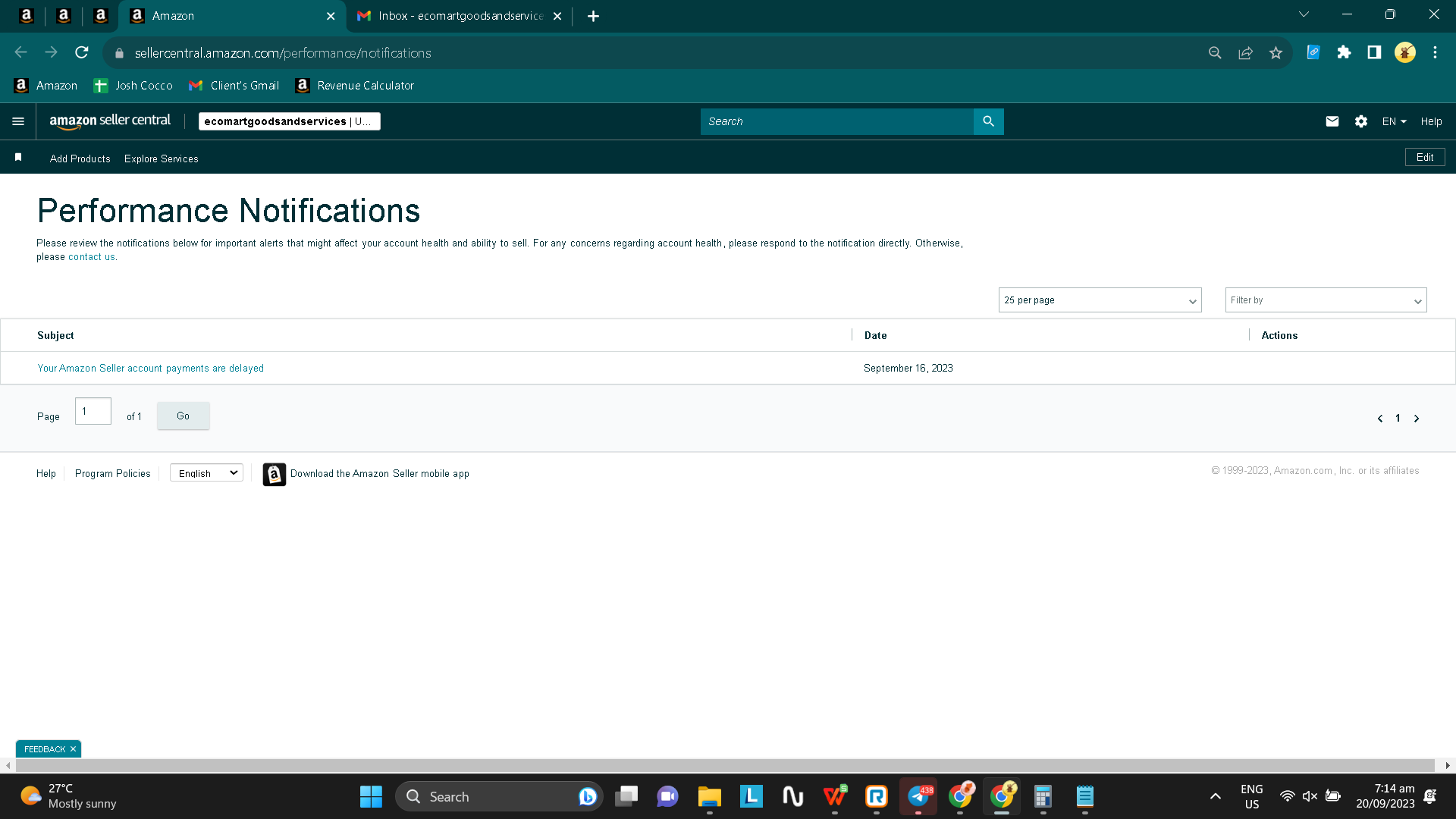Click the Edit button in the navigation bar
Image resolution: width=1456 pixels, height=819 pixels.
pyautogui.click(x=1425, y=157)
